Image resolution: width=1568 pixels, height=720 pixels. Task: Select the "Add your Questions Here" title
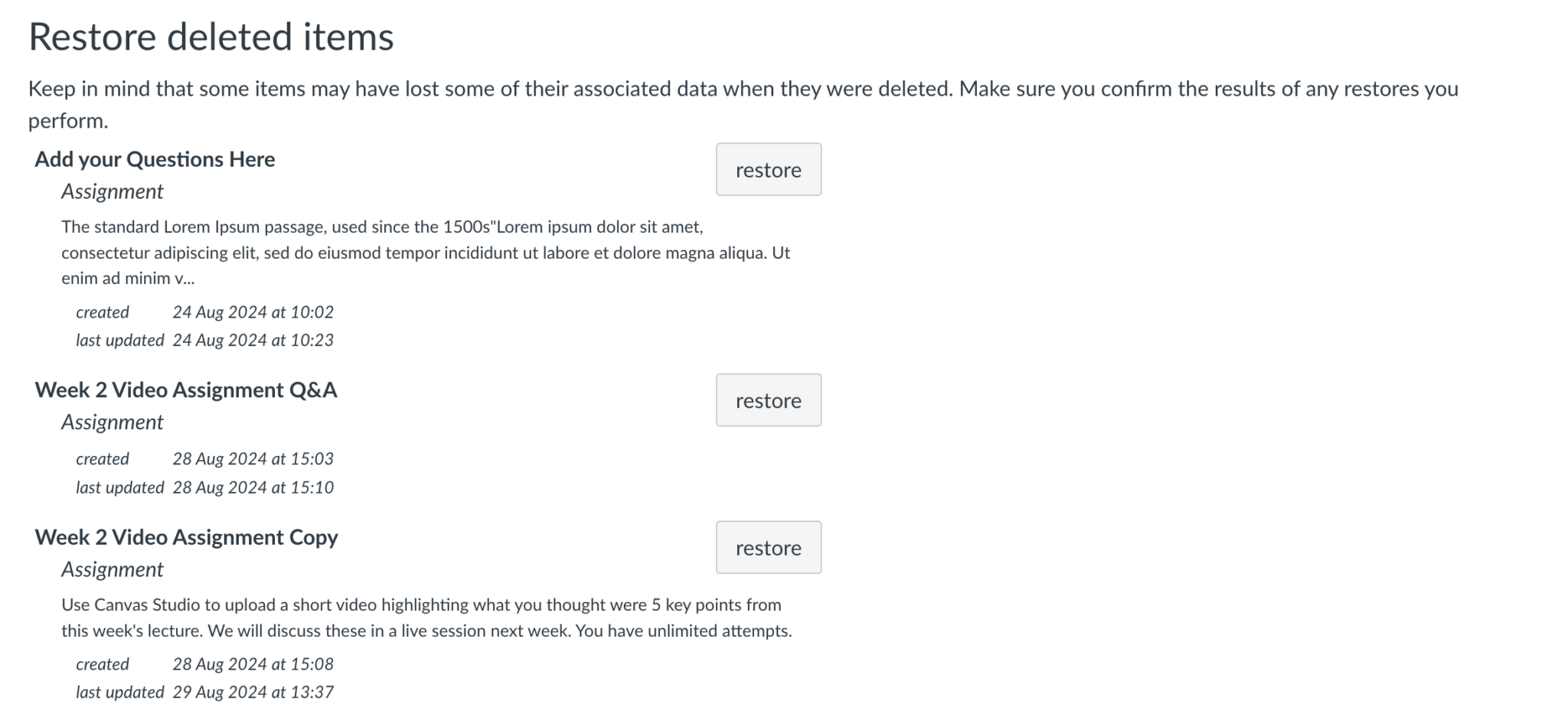(155, 159)
